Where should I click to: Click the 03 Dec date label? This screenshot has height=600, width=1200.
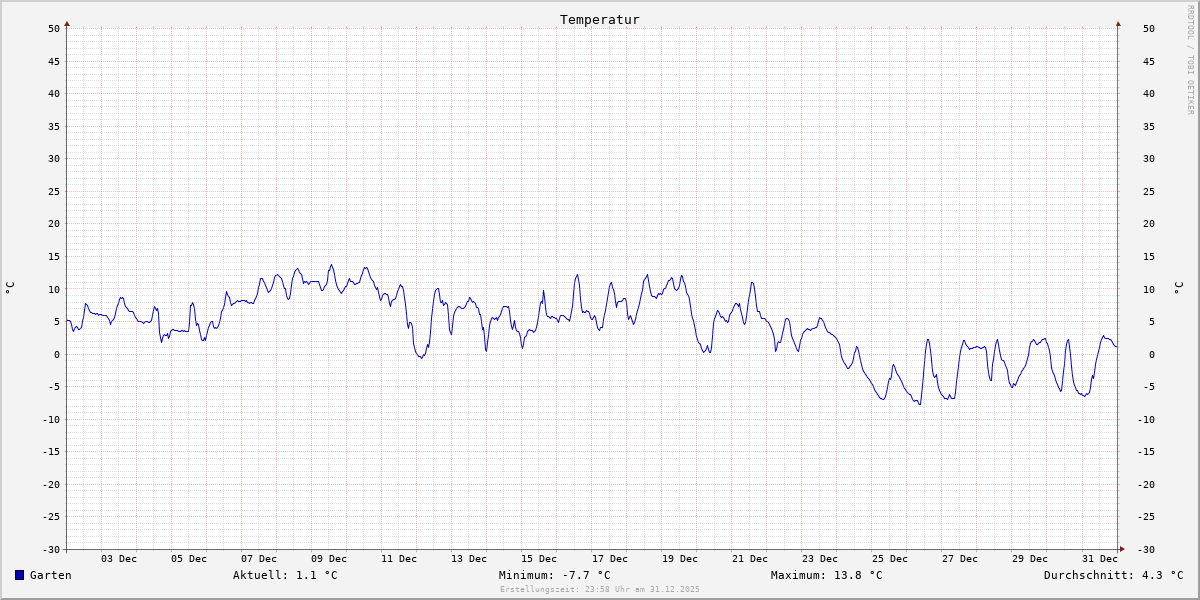tap(119, 559)
